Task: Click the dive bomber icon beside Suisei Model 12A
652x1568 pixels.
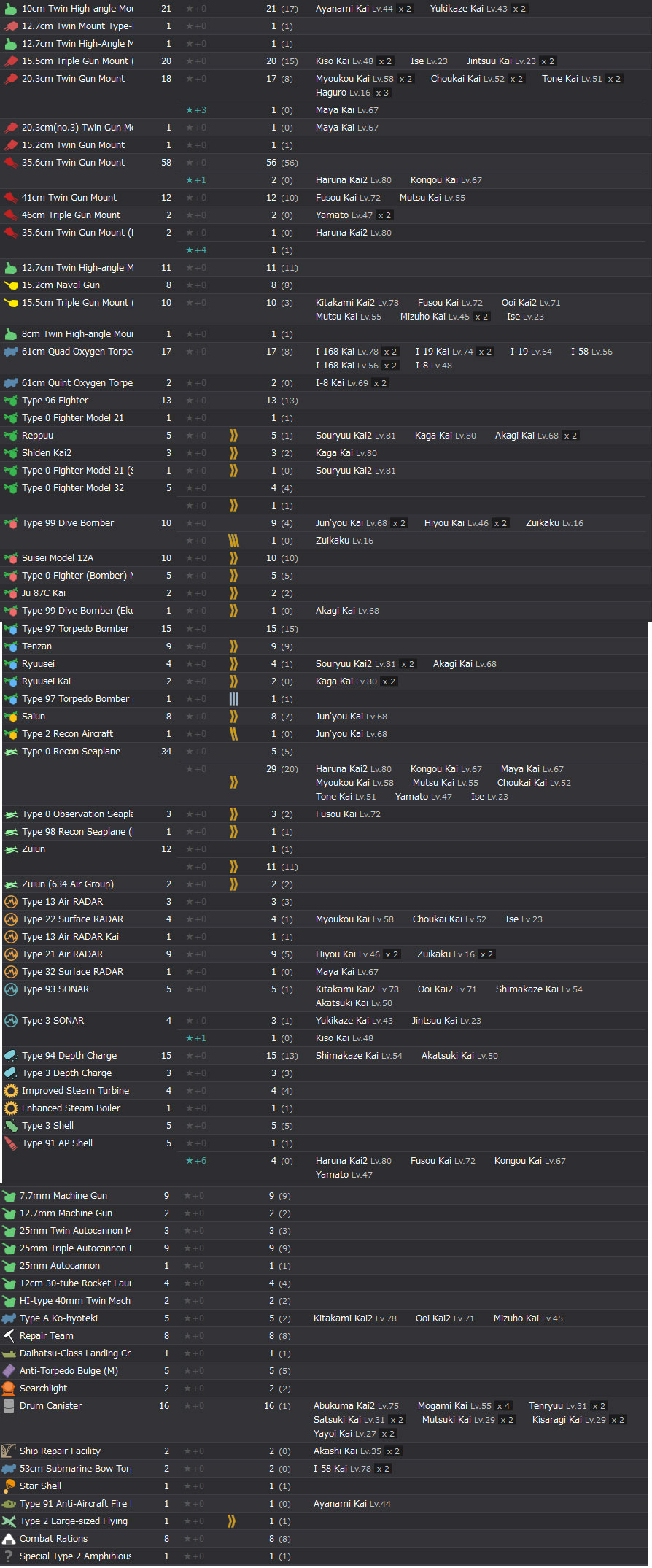Action: 11,558
